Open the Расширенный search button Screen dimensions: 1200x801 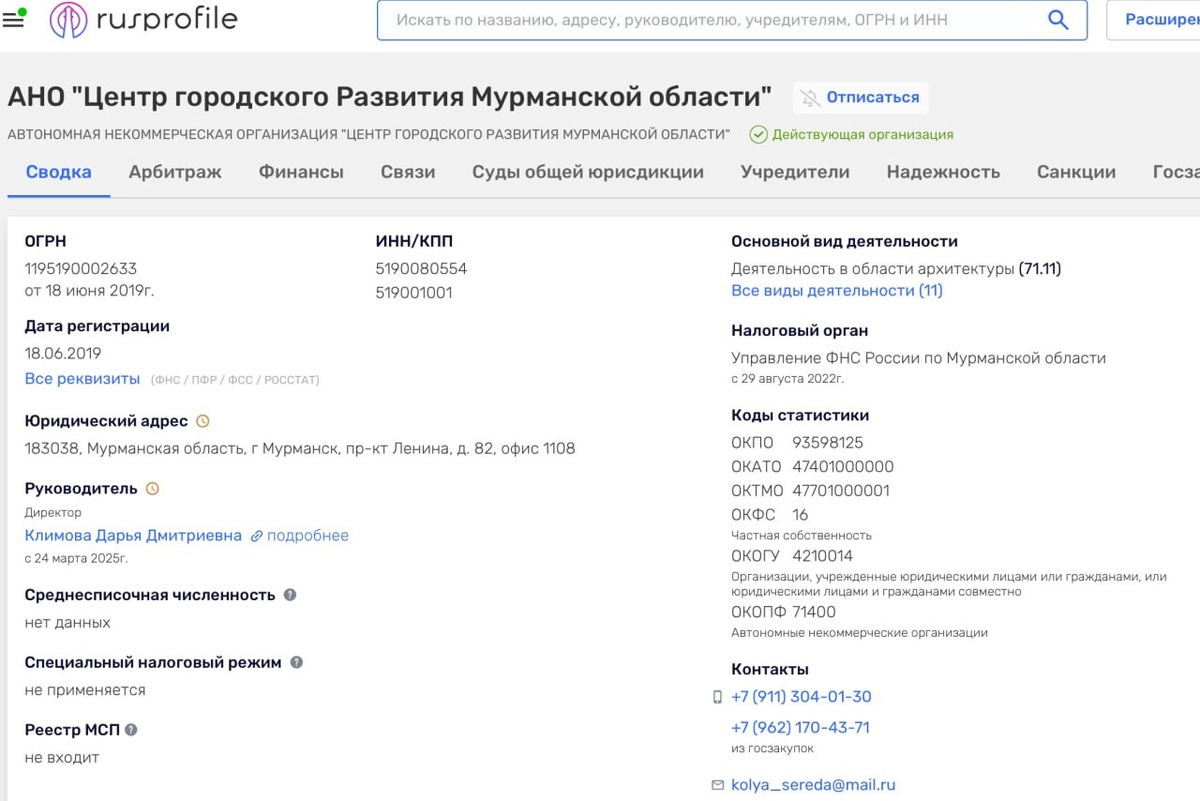click(x=1154, y=20)
